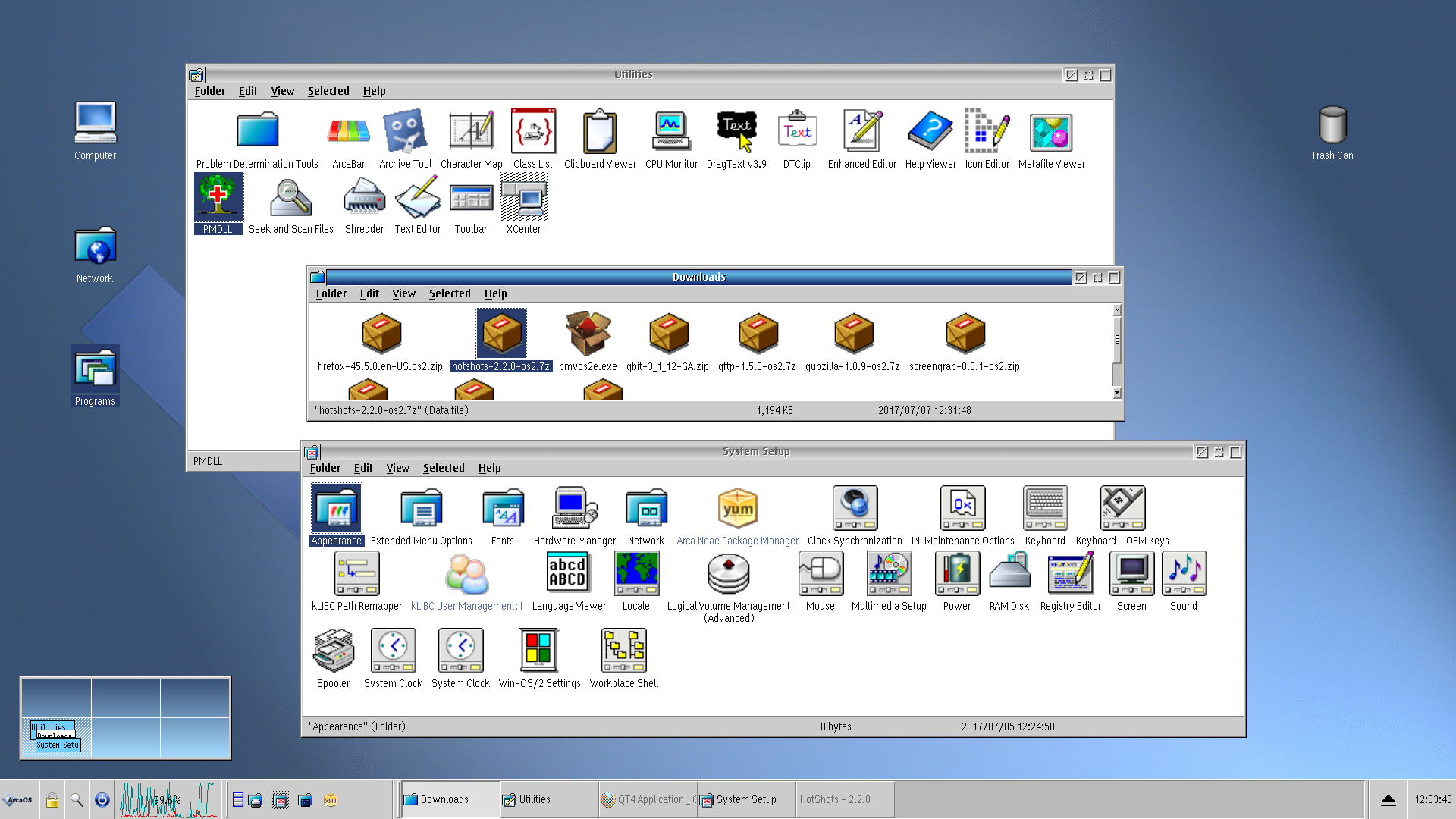
Task: Open the Seek and Scan Files icon
Action: (290, 197)
